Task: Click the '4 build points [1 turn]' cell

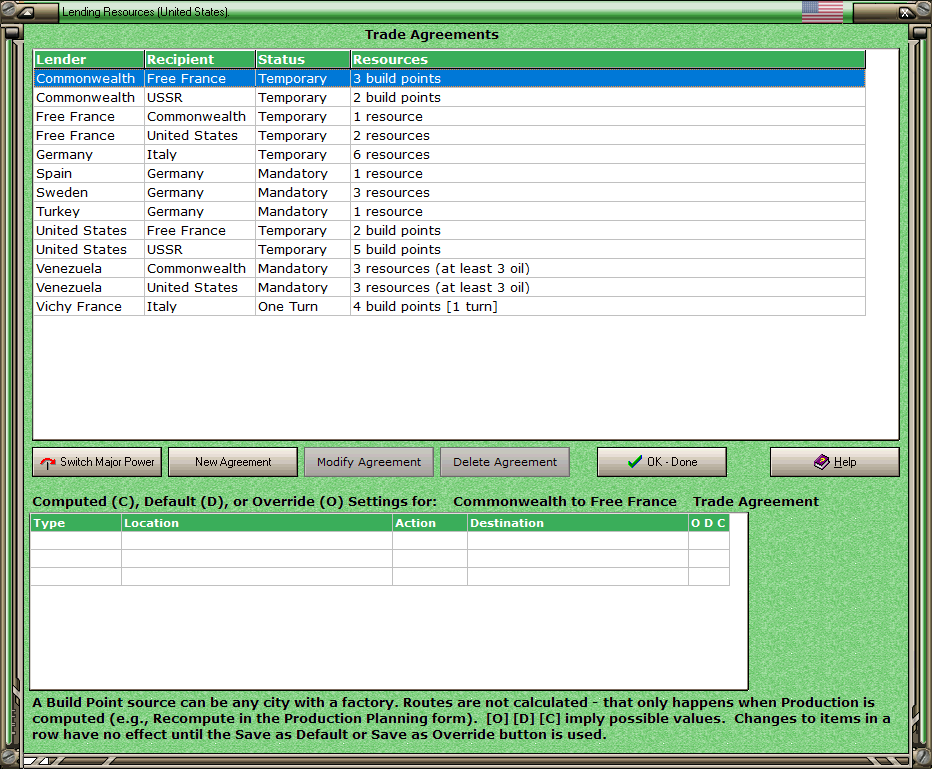Action: [x=608, y=307]
